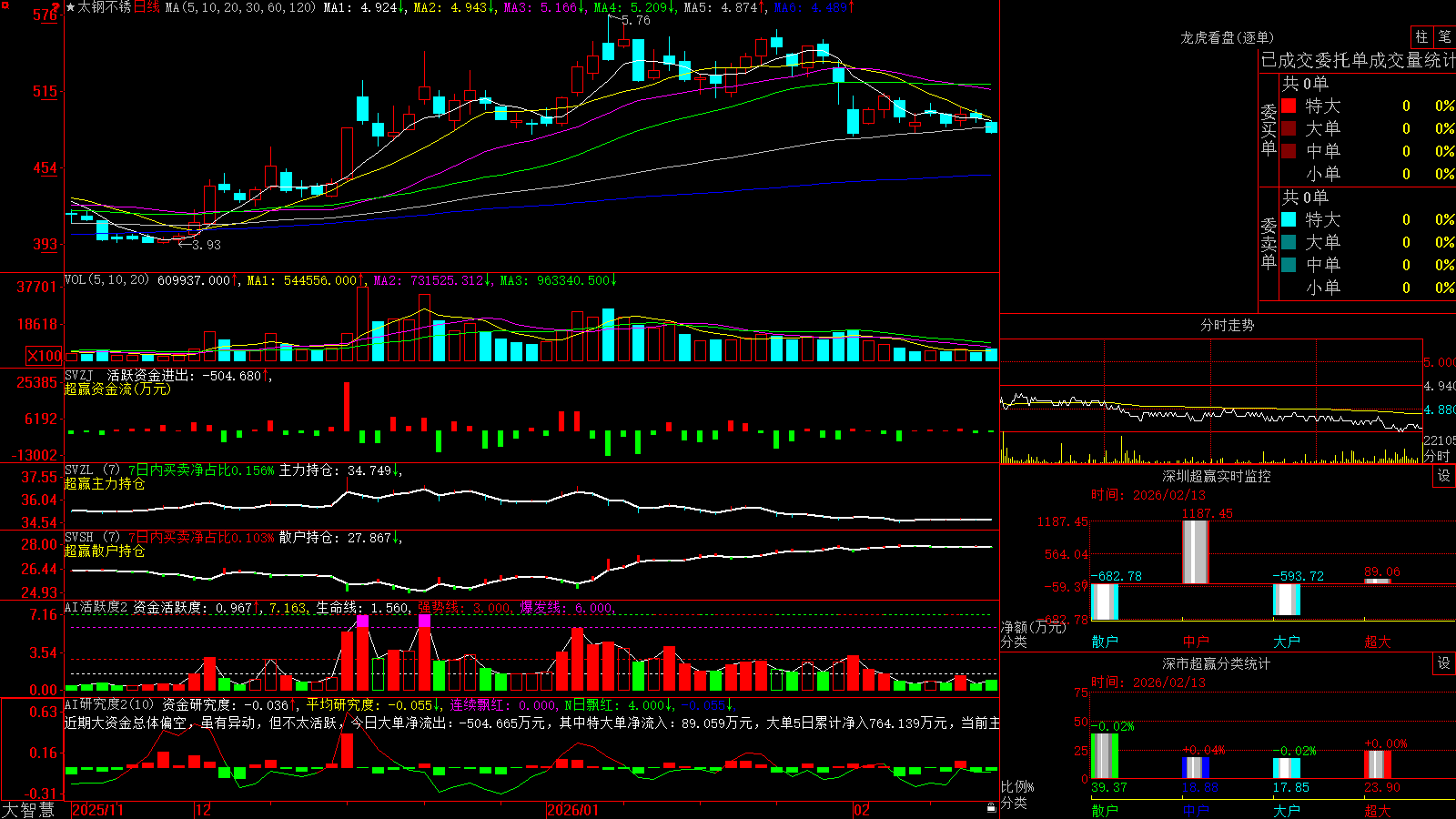Click the 超赢资金流(万元) indicator title
This screenshot has height=819, width=1456.
tap(117, 389)
